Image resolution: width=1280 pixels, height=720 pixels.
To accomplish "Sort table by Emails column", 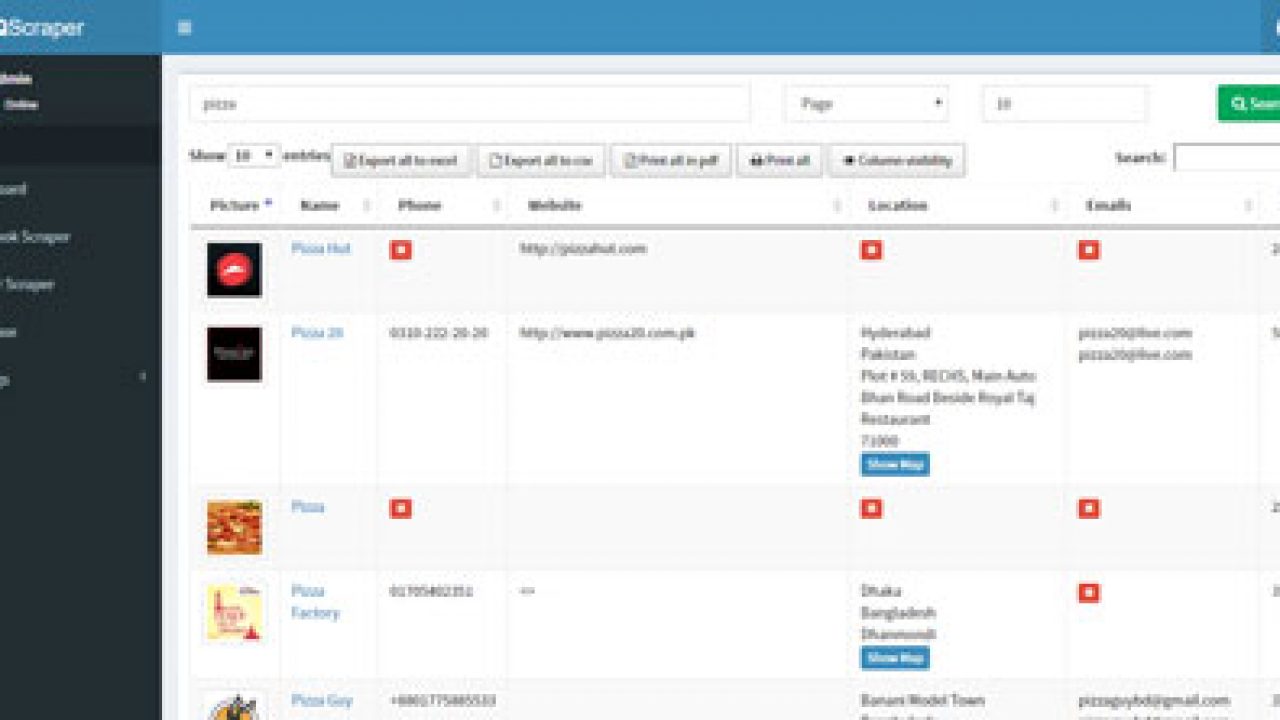I will coord(1163,205).
